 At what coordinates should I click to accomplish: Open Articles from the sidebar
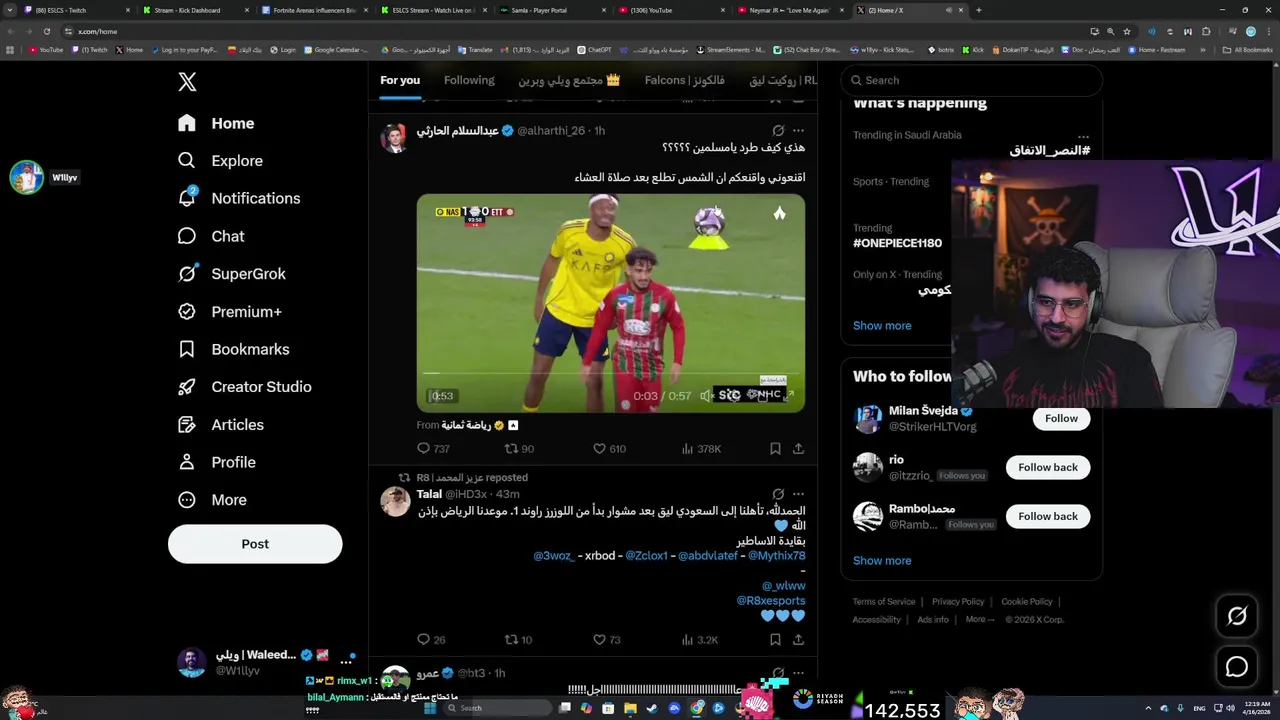pos(220,424)
